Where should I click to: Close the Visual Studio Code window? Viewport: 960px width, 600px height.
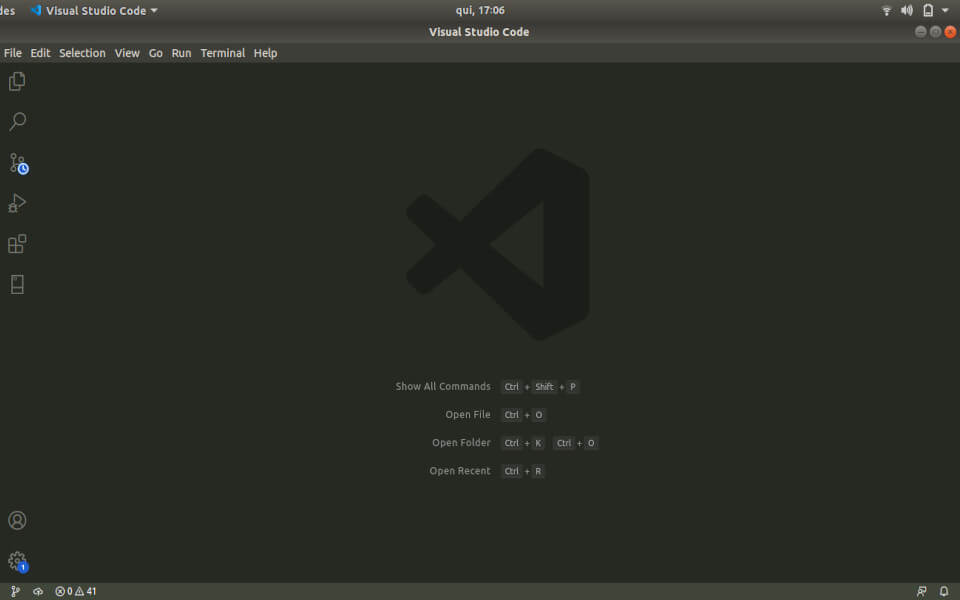[950, 32]
